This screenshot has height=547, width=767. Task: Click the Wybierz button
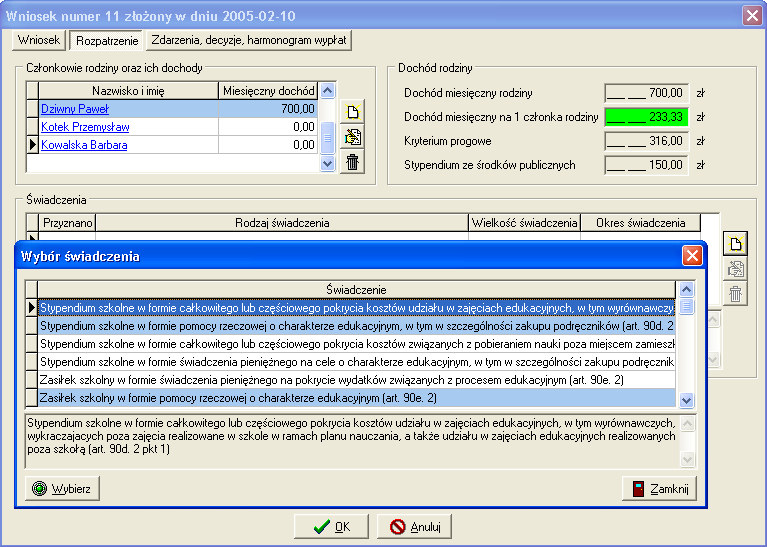click(62, 488)
